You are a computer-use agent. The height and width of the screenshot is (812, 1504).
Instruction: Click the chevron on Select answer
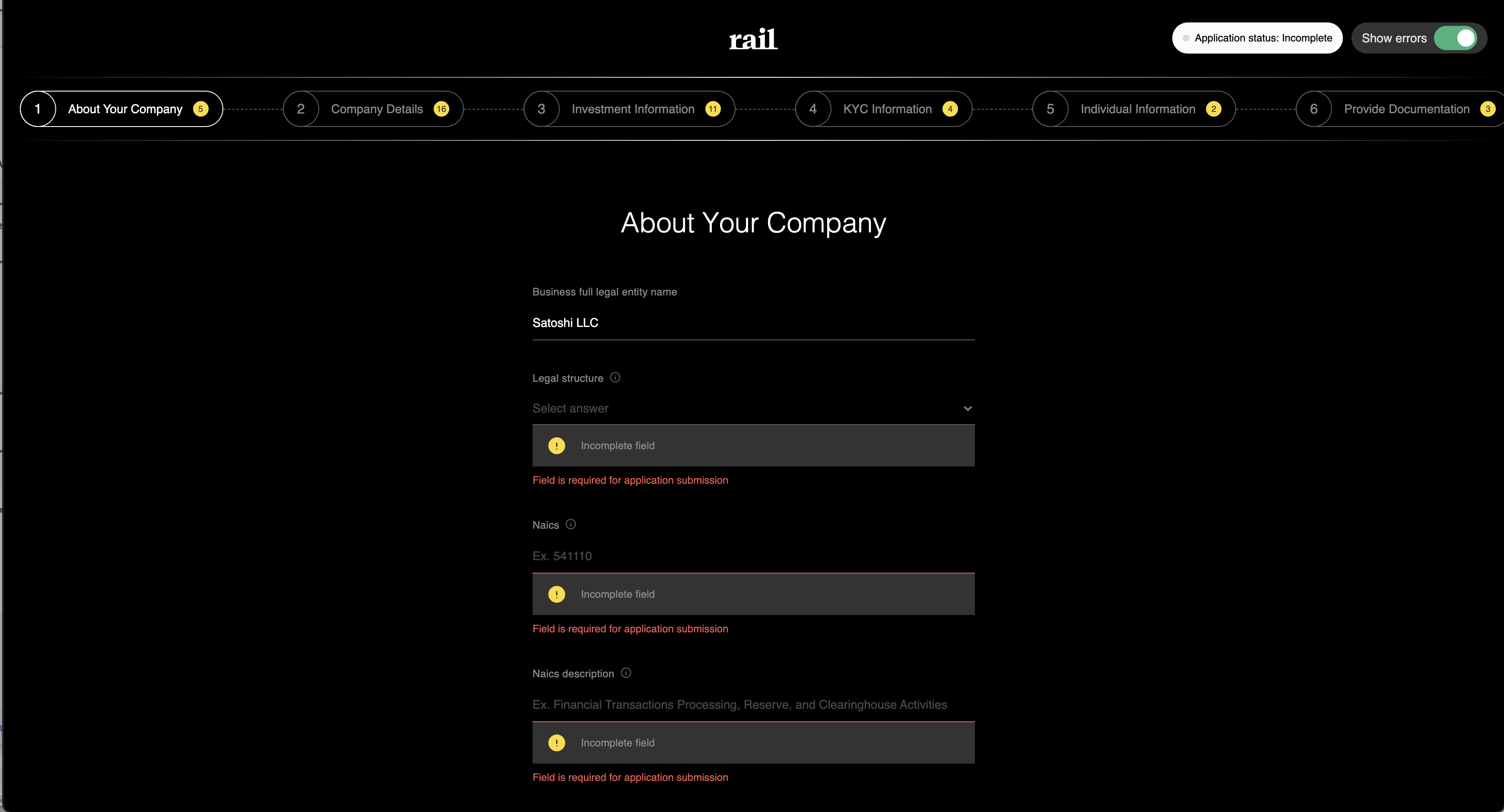pyautogui.click(x=968, y=408)
